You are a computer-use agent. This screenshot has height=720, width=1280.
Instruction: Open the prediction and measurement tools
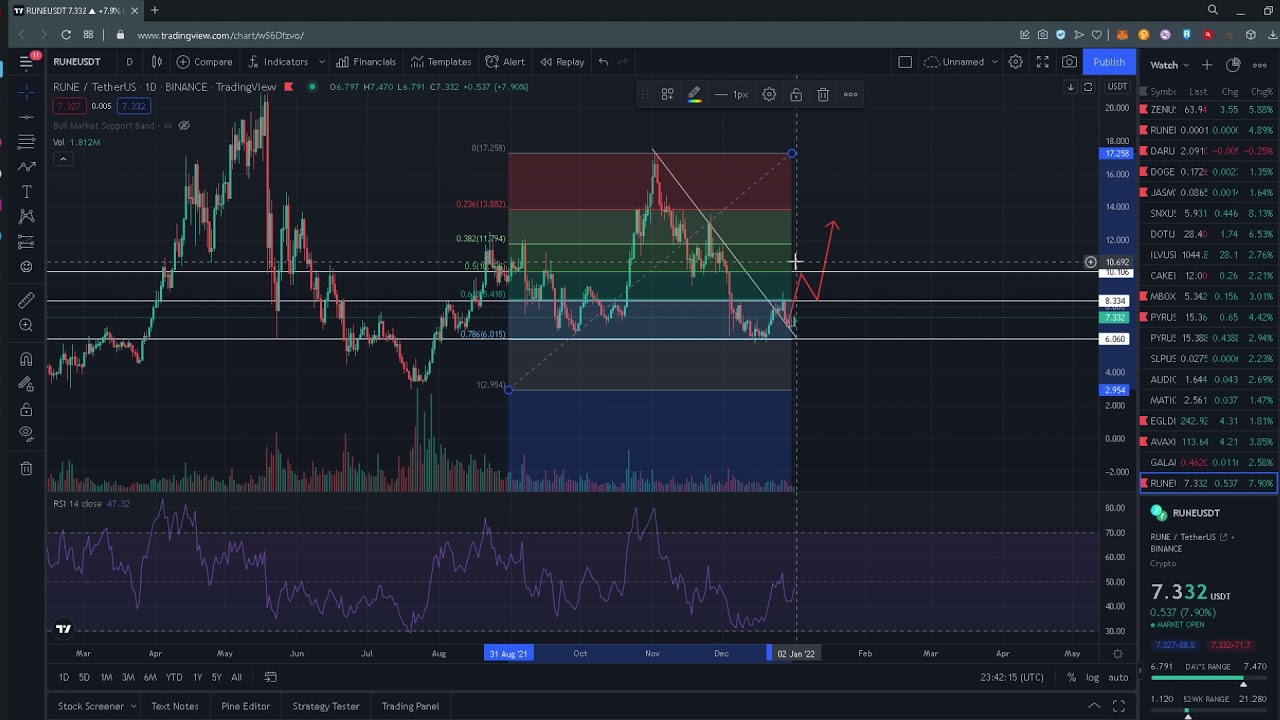(26, 242)
